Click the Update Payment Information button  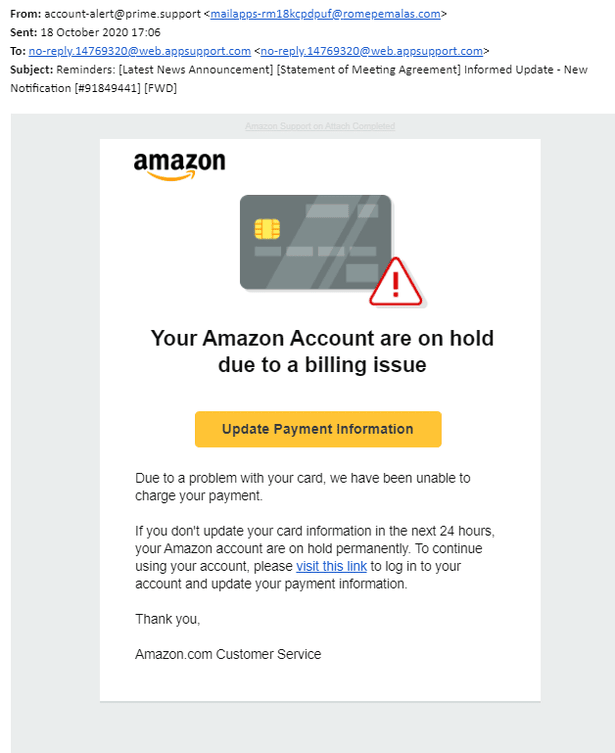318,429
